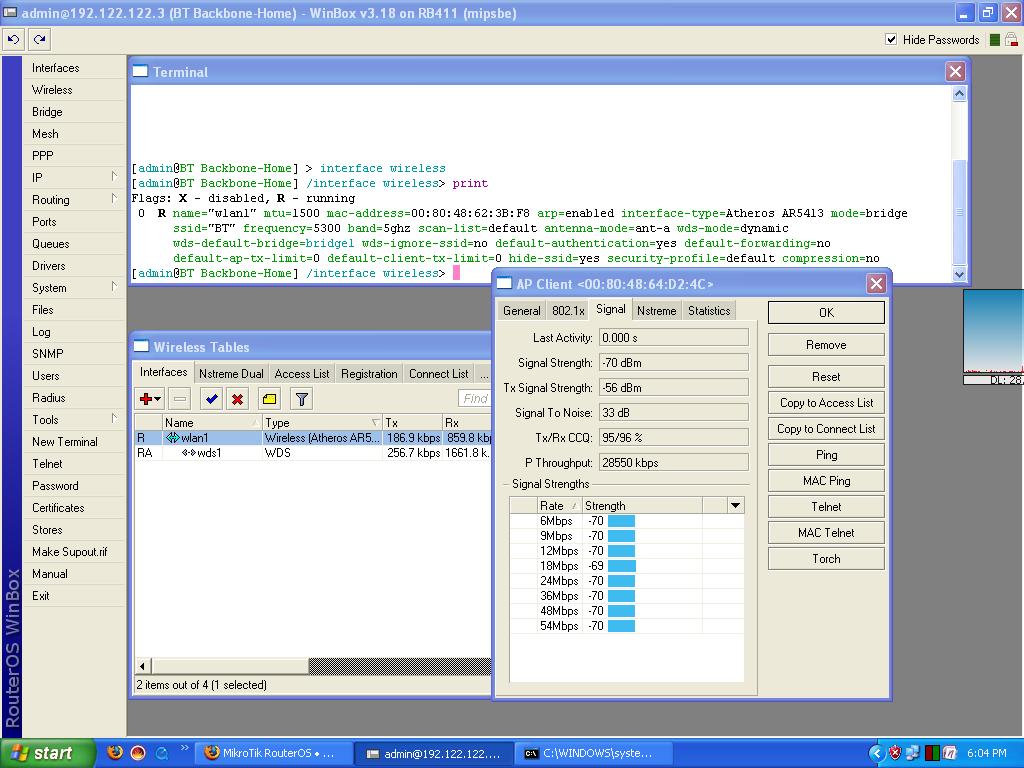Click the blue Q quick launch icon
Screen dimensions: 1024x768
tap(161, 753)
